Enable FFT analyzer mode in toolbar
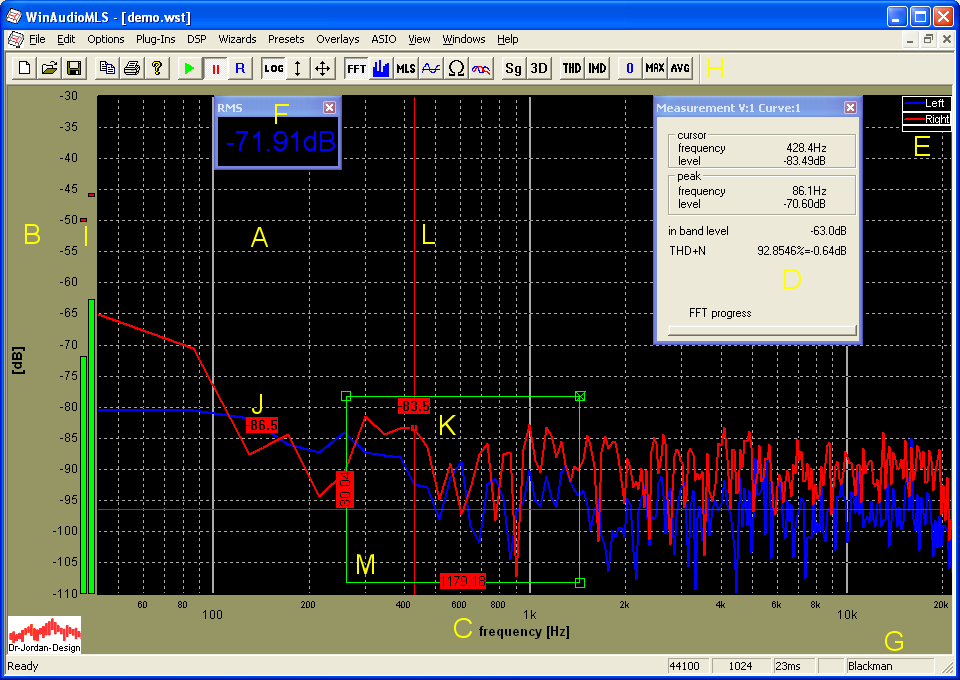 point(355,68)
